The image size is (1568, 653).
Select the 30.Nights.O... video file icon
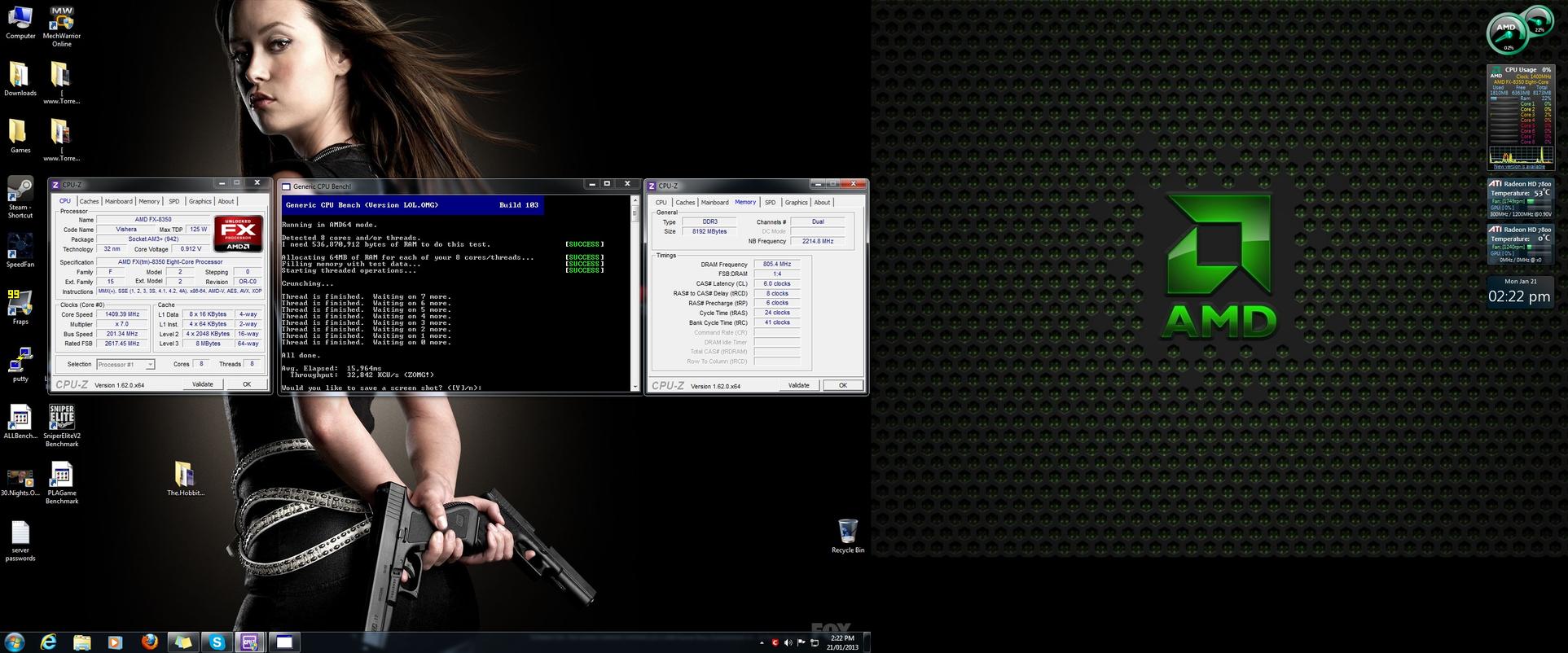20,482
